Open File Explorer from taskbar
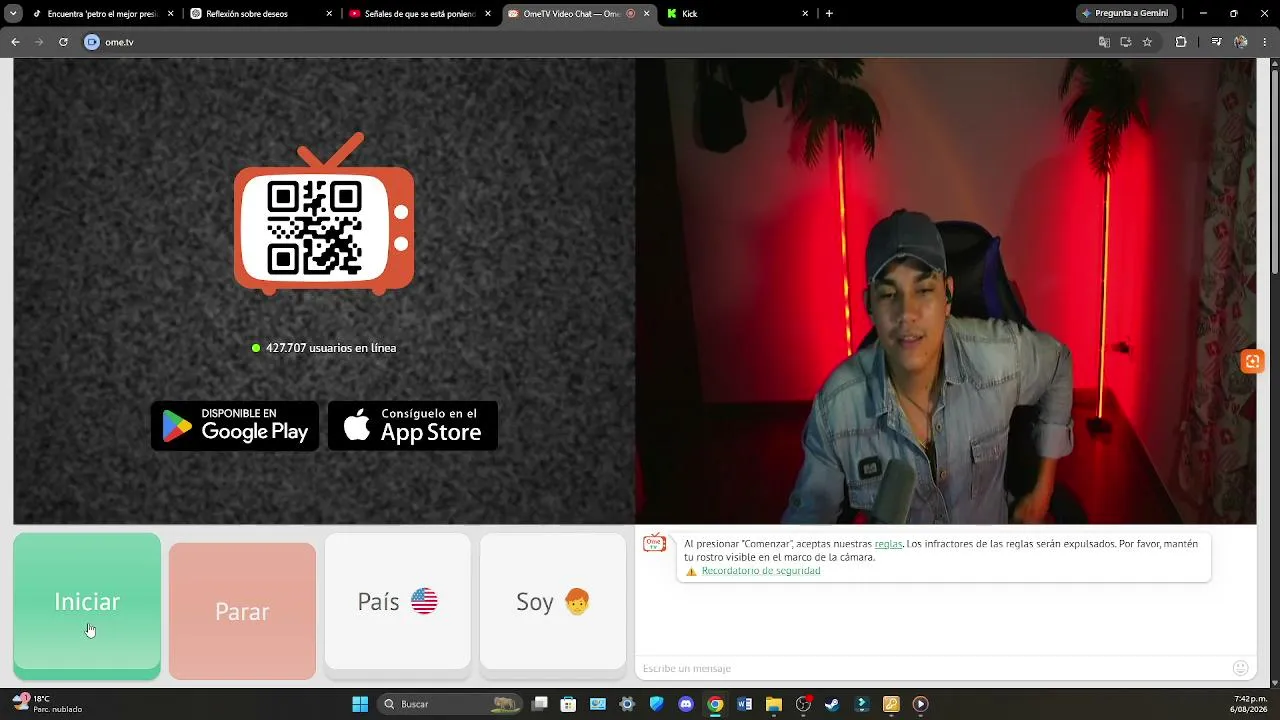The height and width of the screenshot is (720, 1280). click(x=773, y=704)
